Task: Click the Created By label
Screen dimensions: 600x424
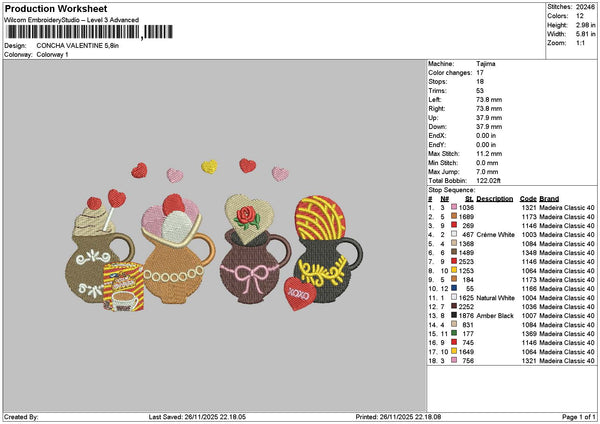Action: pyautogui.click(x=21, y=417)
